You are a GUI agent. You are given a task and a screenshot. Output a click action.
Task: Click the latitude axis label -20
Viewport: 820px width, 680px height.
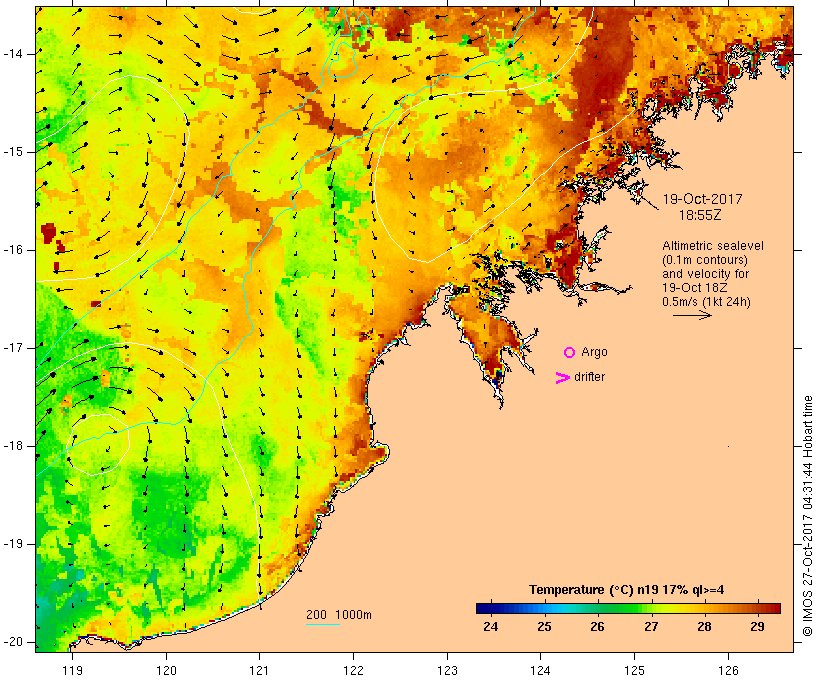coord(13,642)
